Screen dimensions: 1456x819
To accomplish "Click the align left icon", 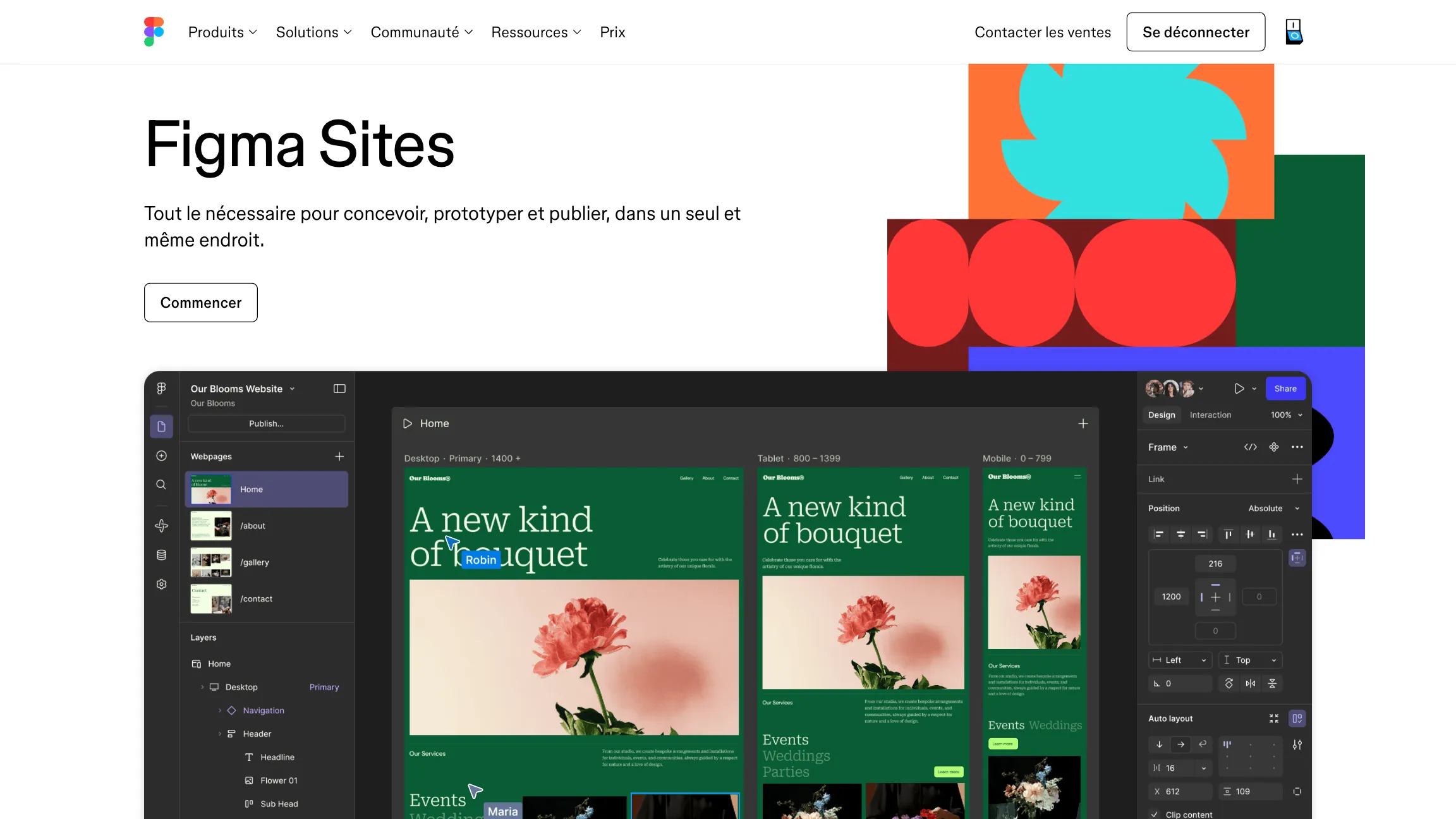I will (x=1159, y=534).
